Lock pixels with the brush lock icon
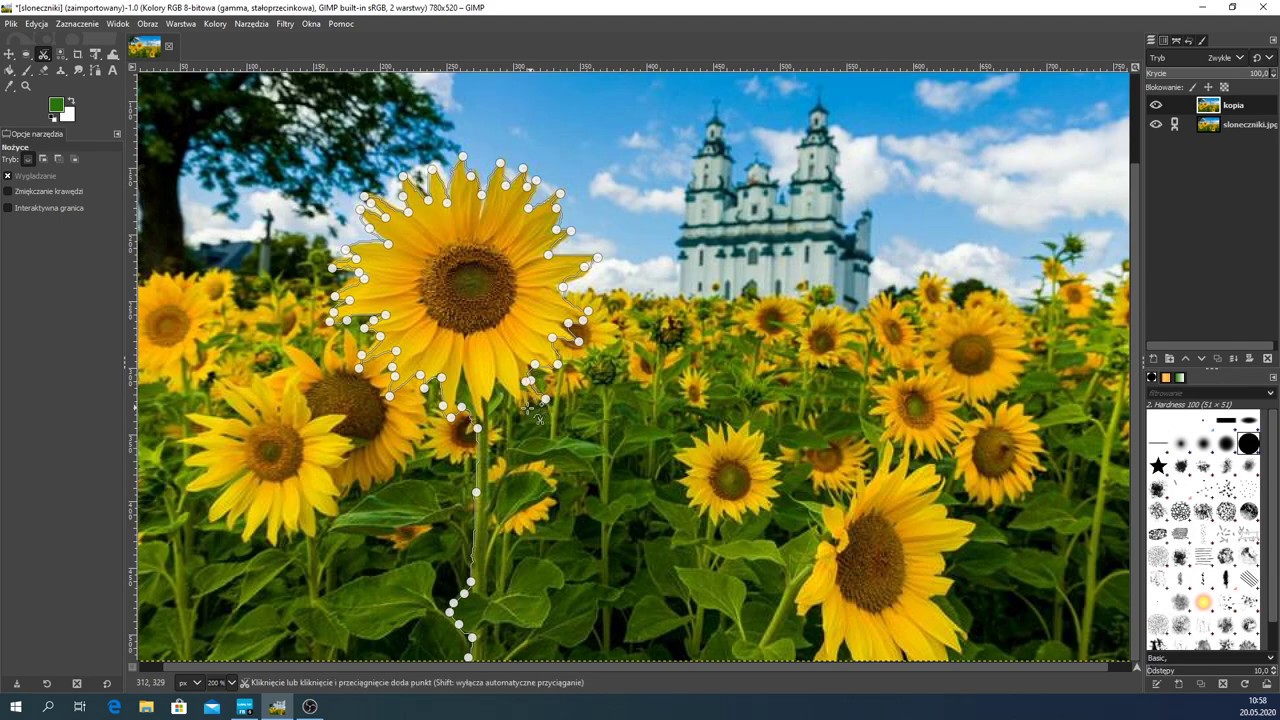 1192,87
